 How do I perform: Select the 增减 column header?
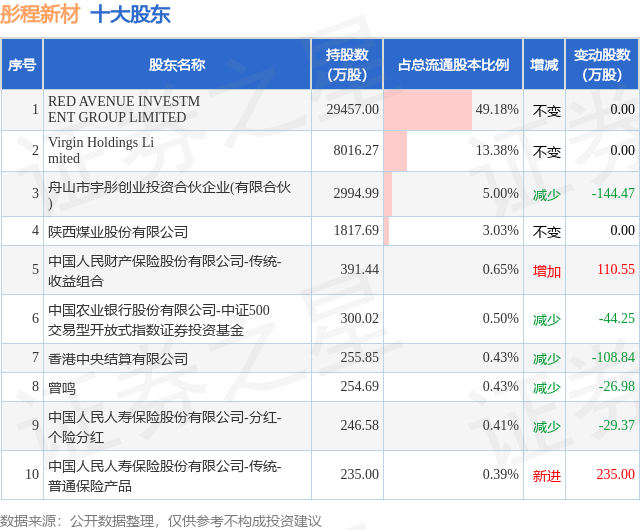[544, 65]
